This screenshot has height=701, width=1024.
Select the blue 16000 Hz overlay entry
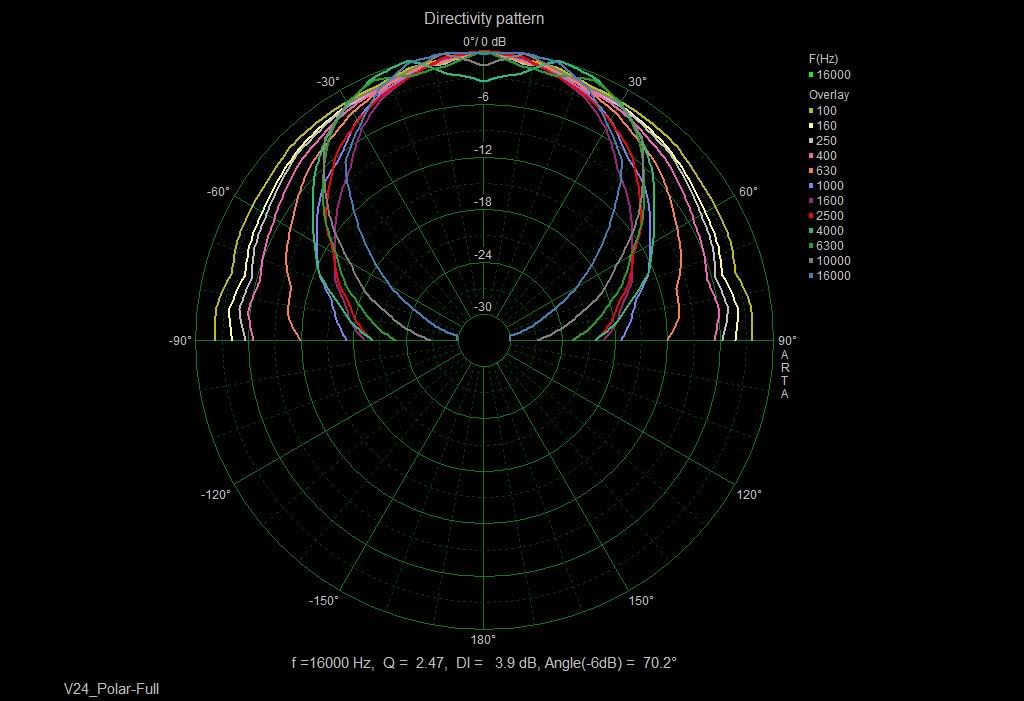pos(832,276)
